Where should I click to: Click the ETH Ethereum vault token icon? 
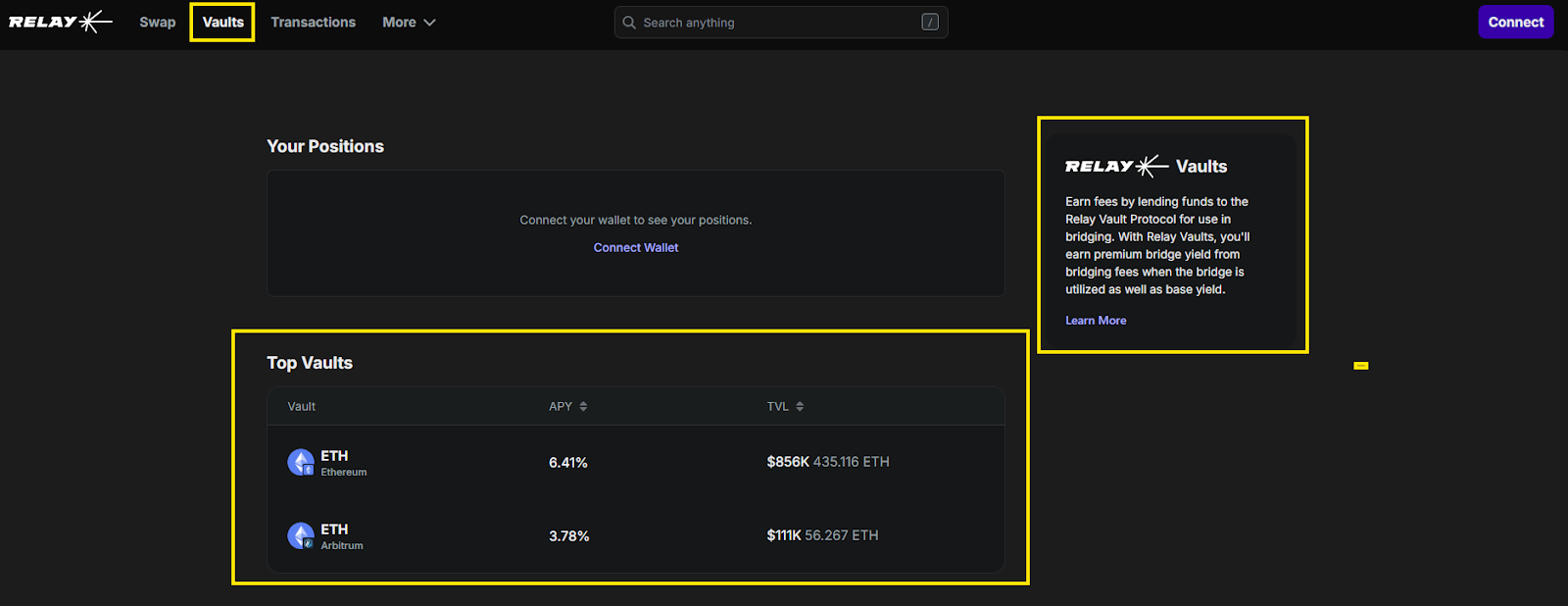[x=301, y=462]
